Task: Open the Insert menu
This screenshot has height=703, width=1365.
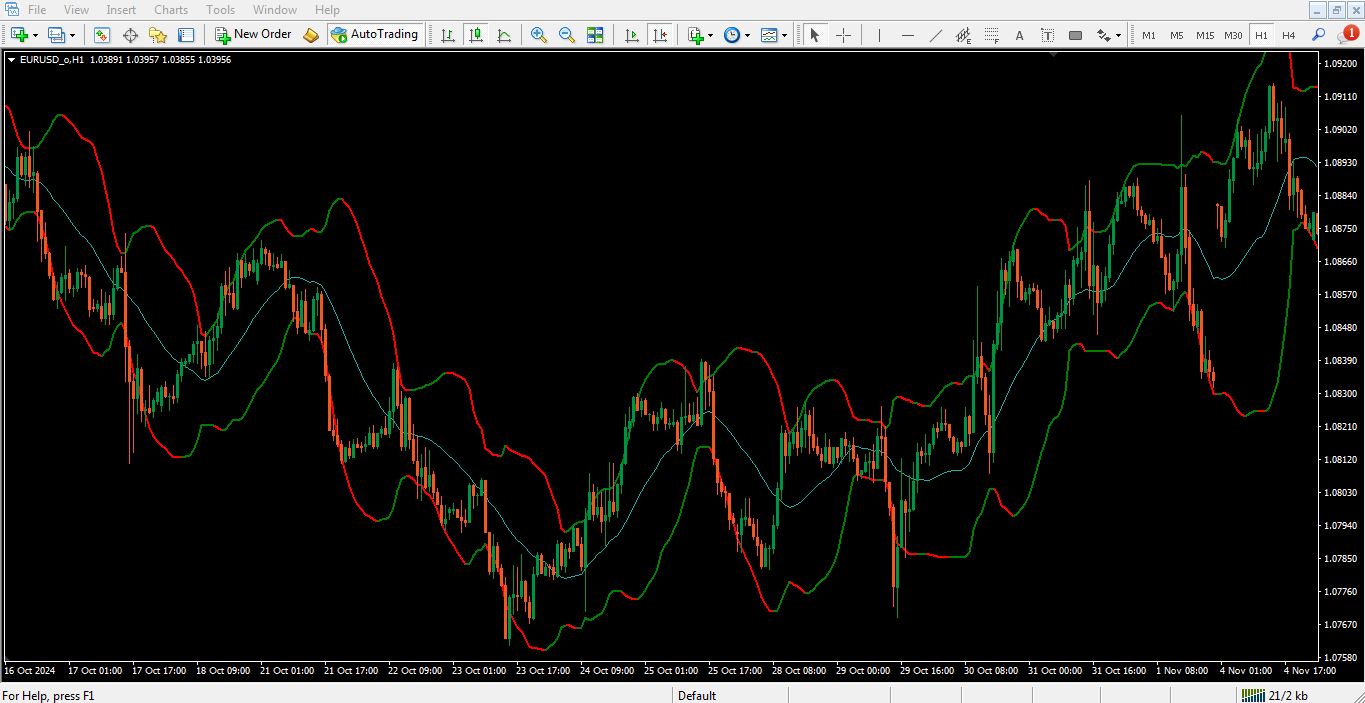Action: 121,10
